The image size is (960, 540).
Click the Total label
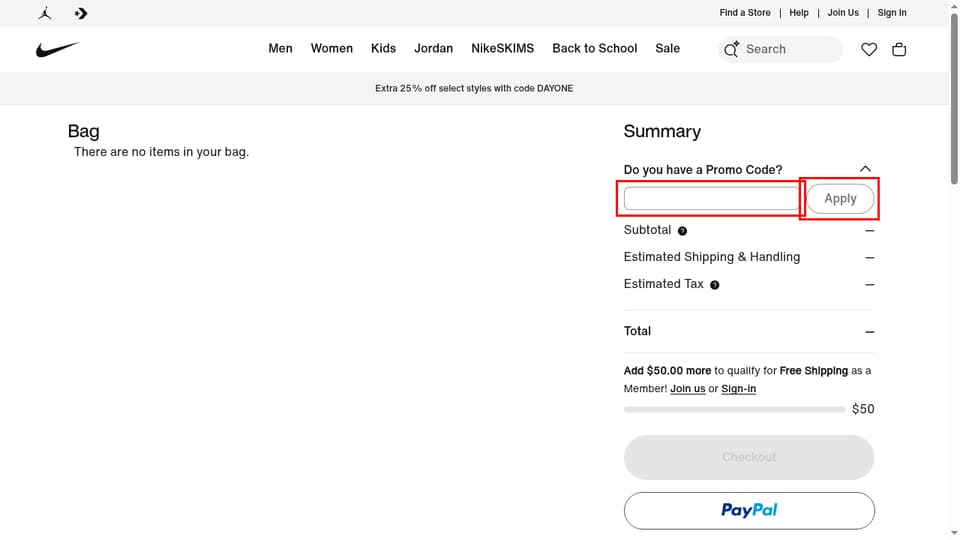637,331
